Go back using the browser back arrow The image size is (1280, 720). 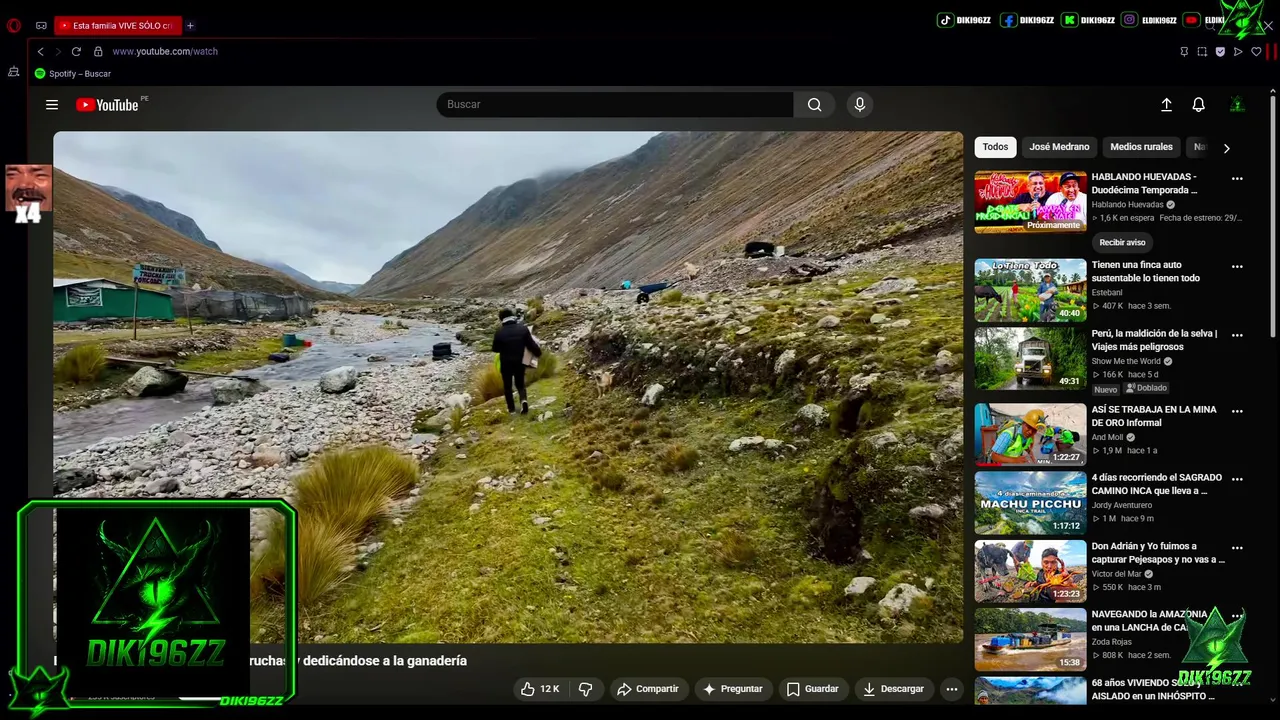(40, 51)
